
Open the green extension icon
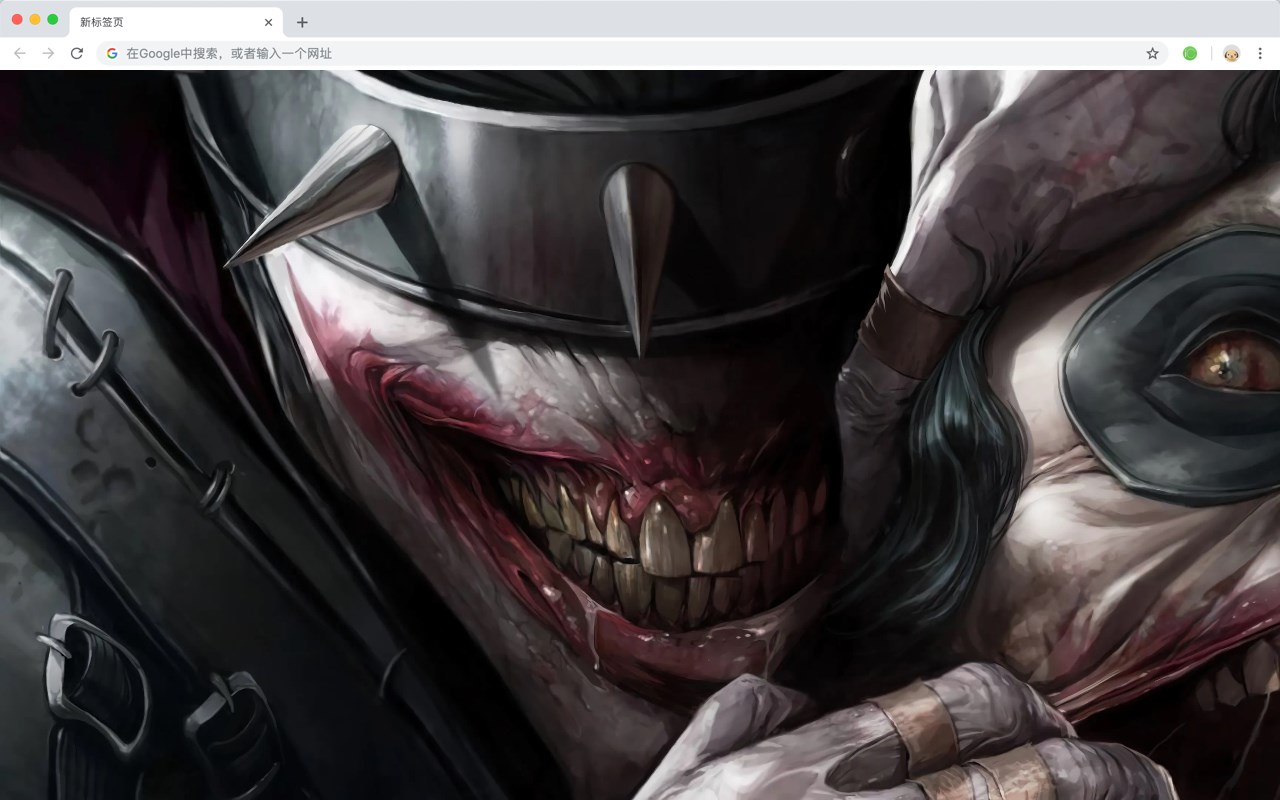(1190, 53)
